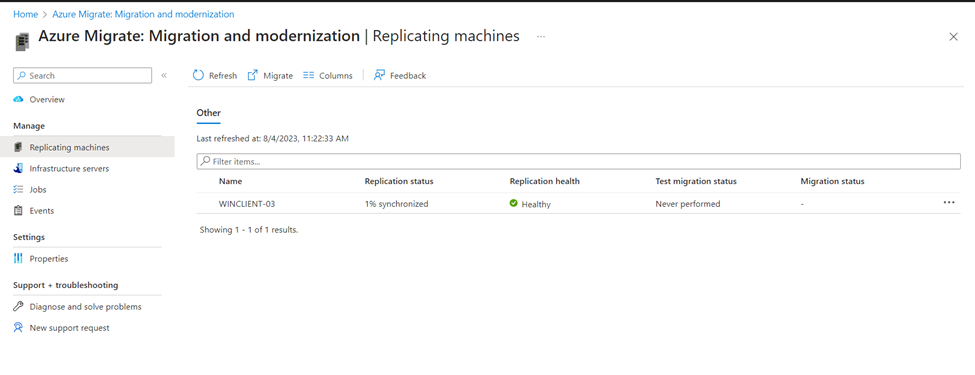The width and height of the screenshot is (975, 375).
Task: Switch to the Other tab
Action: click(208, 113)
